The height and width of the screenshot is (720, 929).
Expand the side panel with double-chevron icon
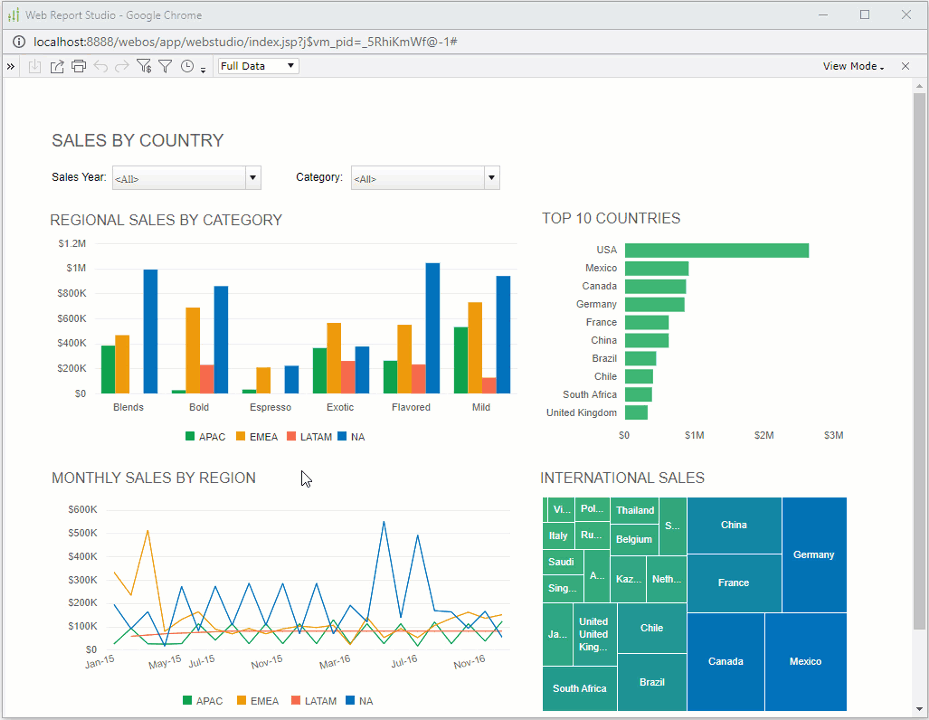point(11,67)
